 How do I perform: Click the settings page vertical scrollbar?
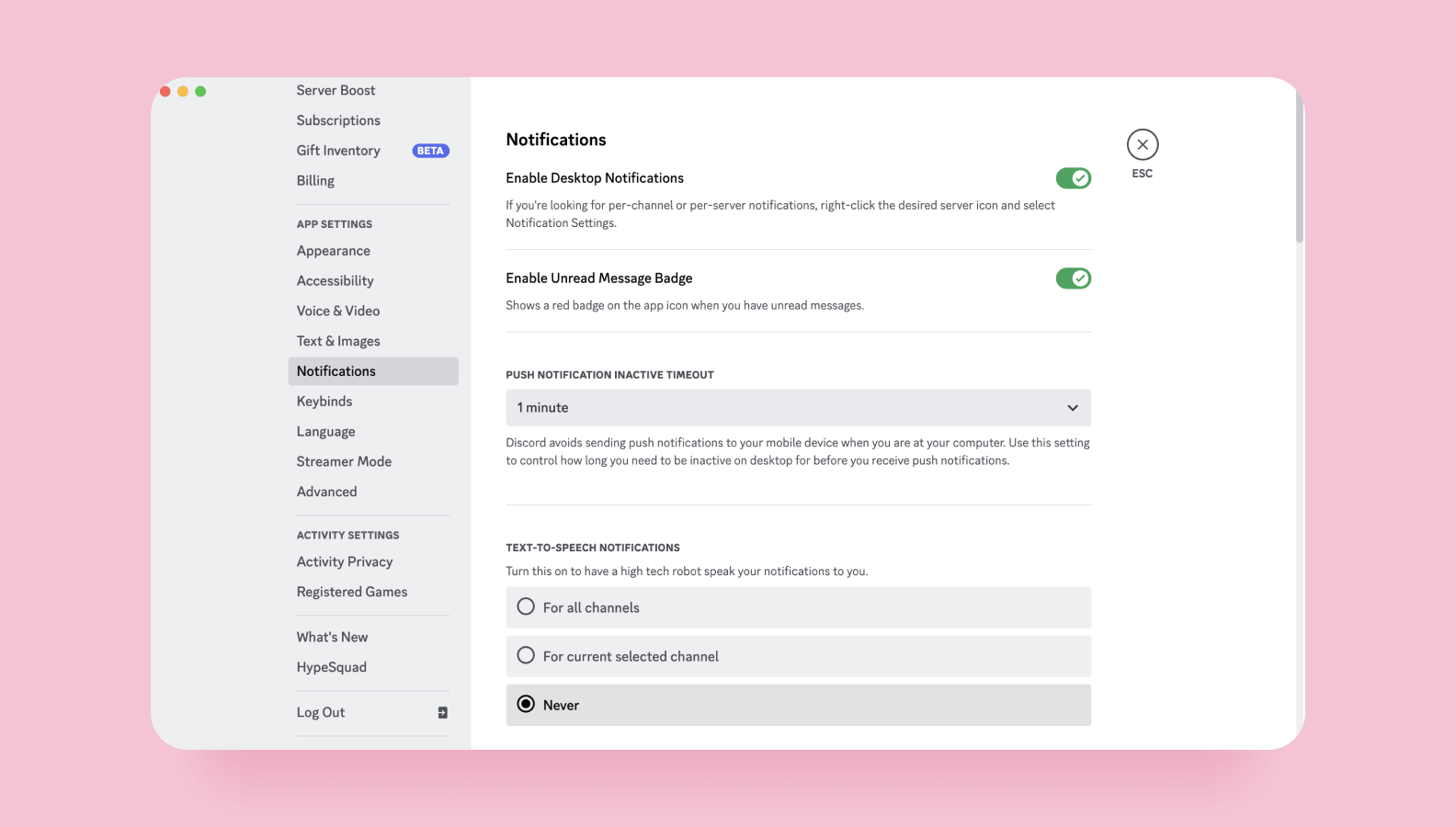tap(1300, 165)
